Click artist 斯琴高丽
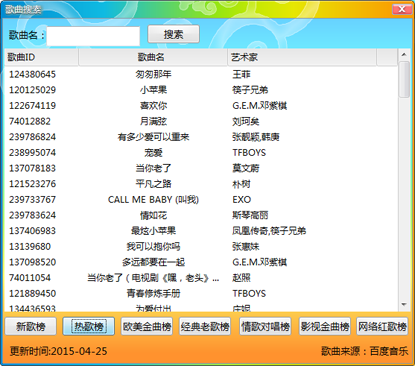This screenshot has width=415, height=366. click(250, 215)
